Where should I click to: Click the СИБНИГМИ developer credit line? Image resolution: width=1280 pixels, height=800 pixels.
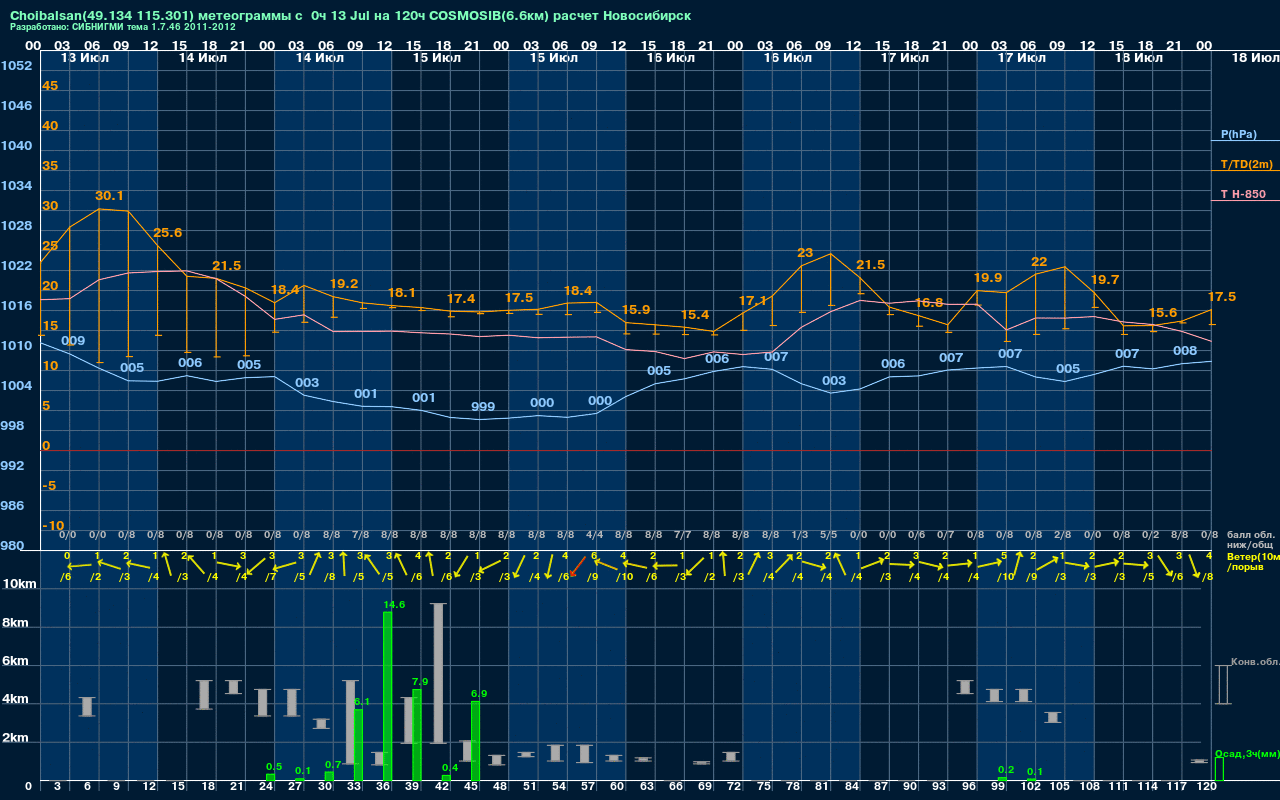[123, 27]
